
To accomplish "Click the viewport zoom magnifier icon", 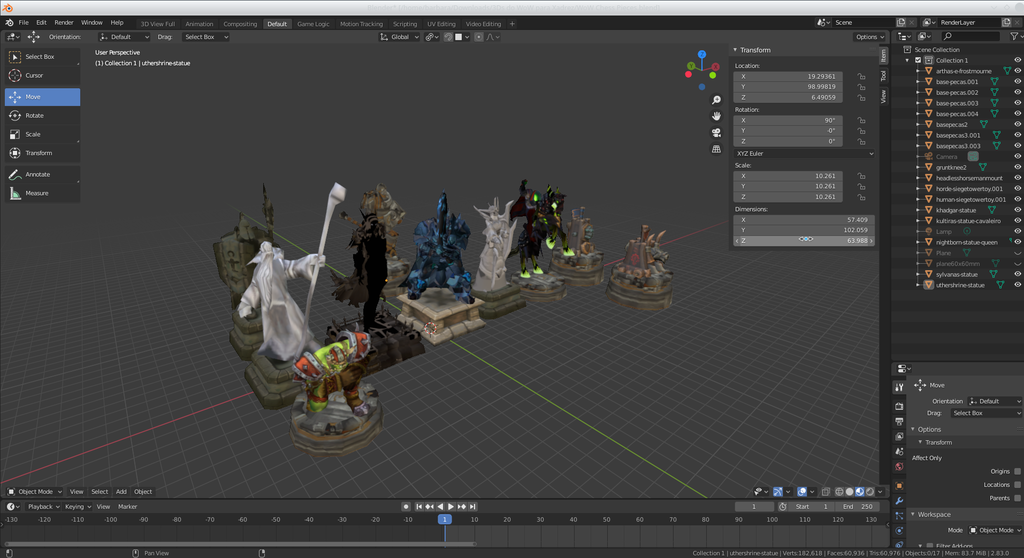I will (716, 100).
